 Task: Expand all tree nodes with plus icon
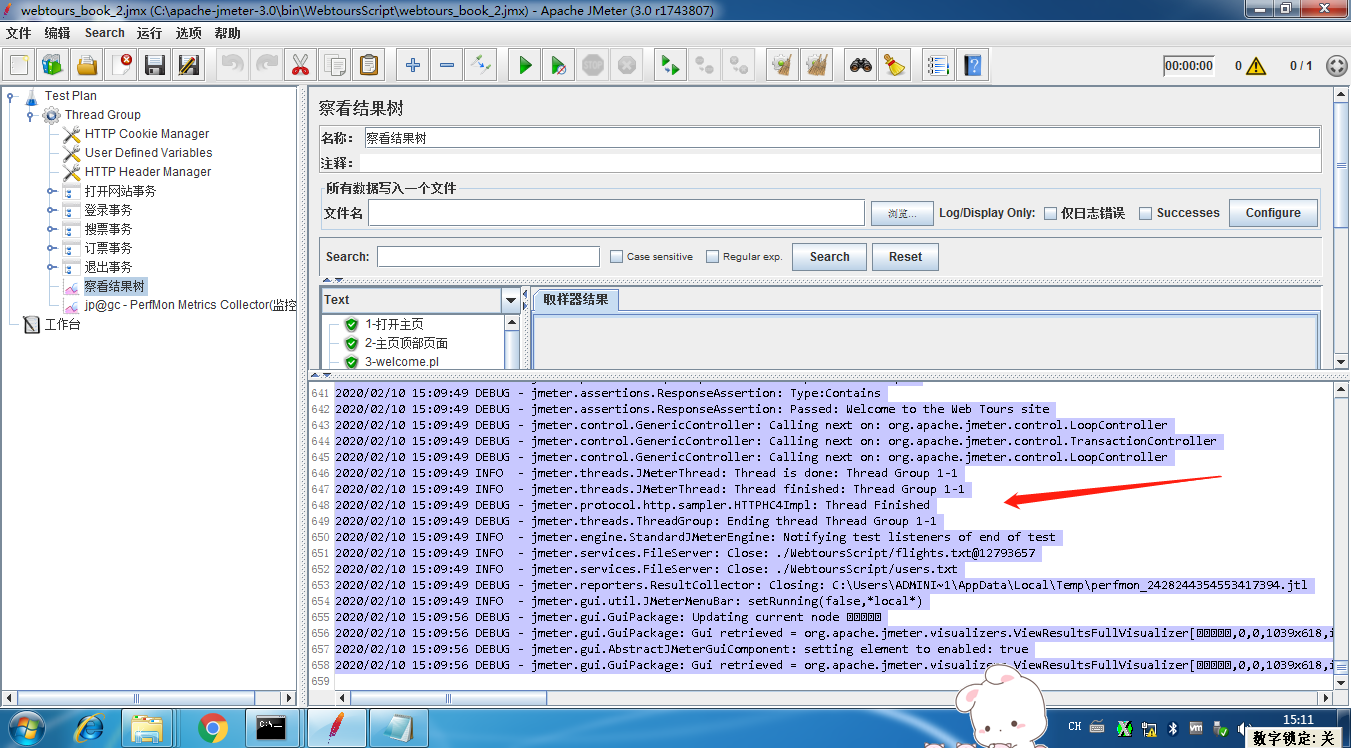pos(412,66)
